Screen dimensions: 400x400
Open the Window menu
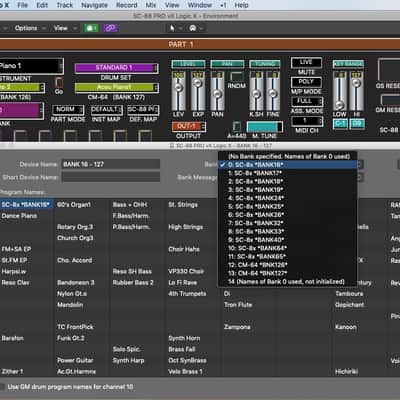[x=200, y=5]
